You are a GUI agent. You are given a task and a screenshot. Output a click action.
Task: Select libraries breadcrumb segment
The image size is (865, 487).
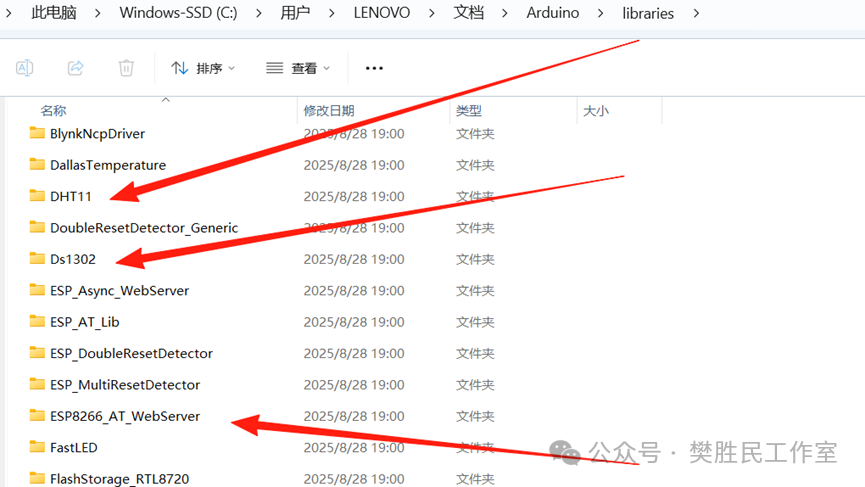(648, 13)
